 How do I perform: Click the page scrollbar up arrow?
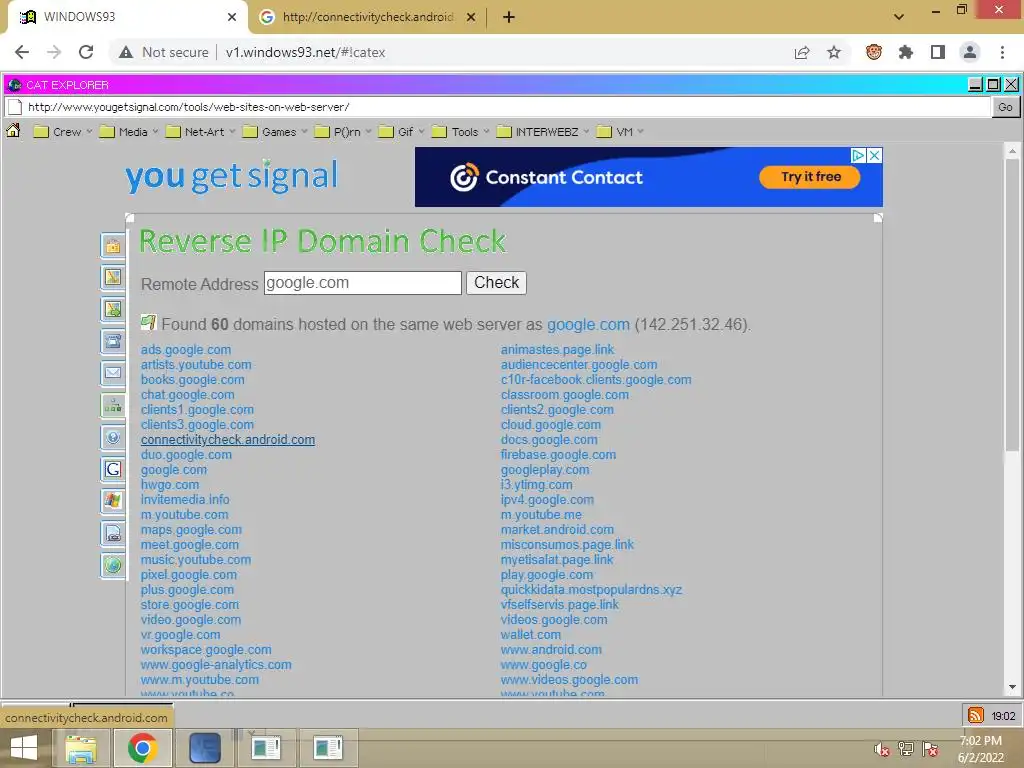click(1012, 151)
